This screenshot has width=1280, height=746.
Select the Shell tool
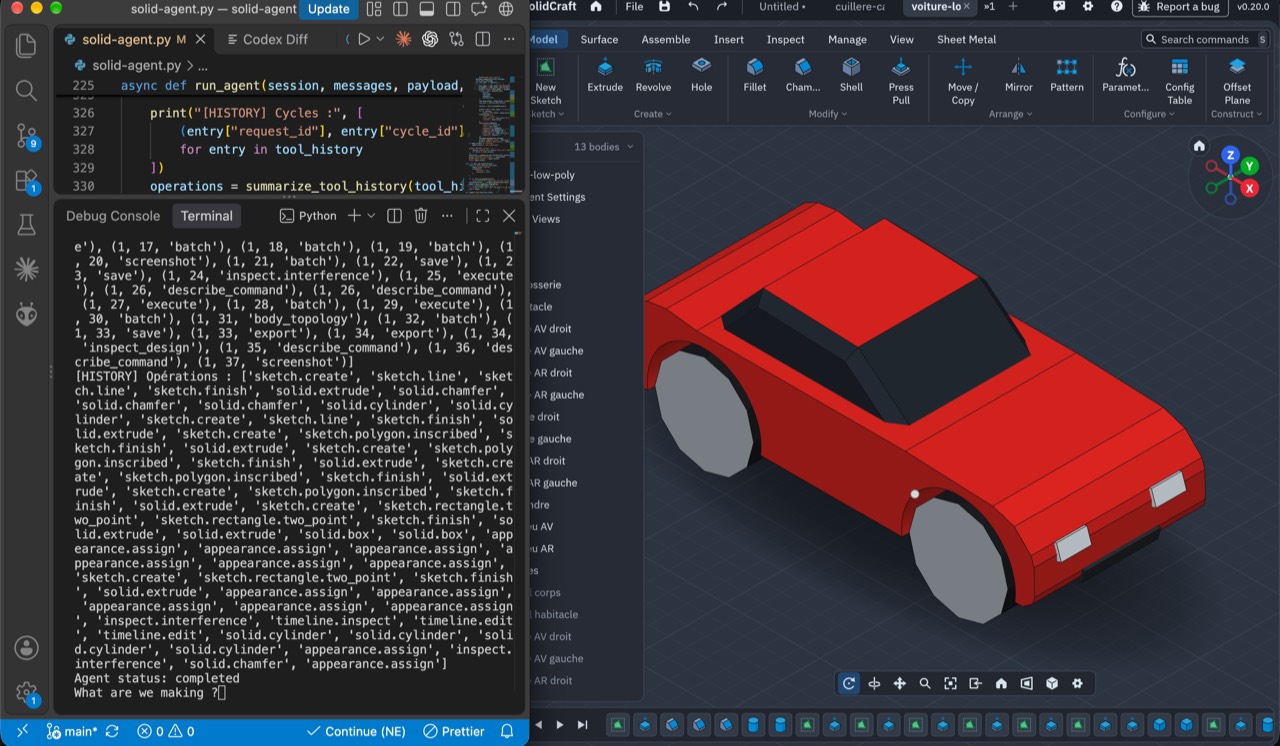(x=851, y=76)
